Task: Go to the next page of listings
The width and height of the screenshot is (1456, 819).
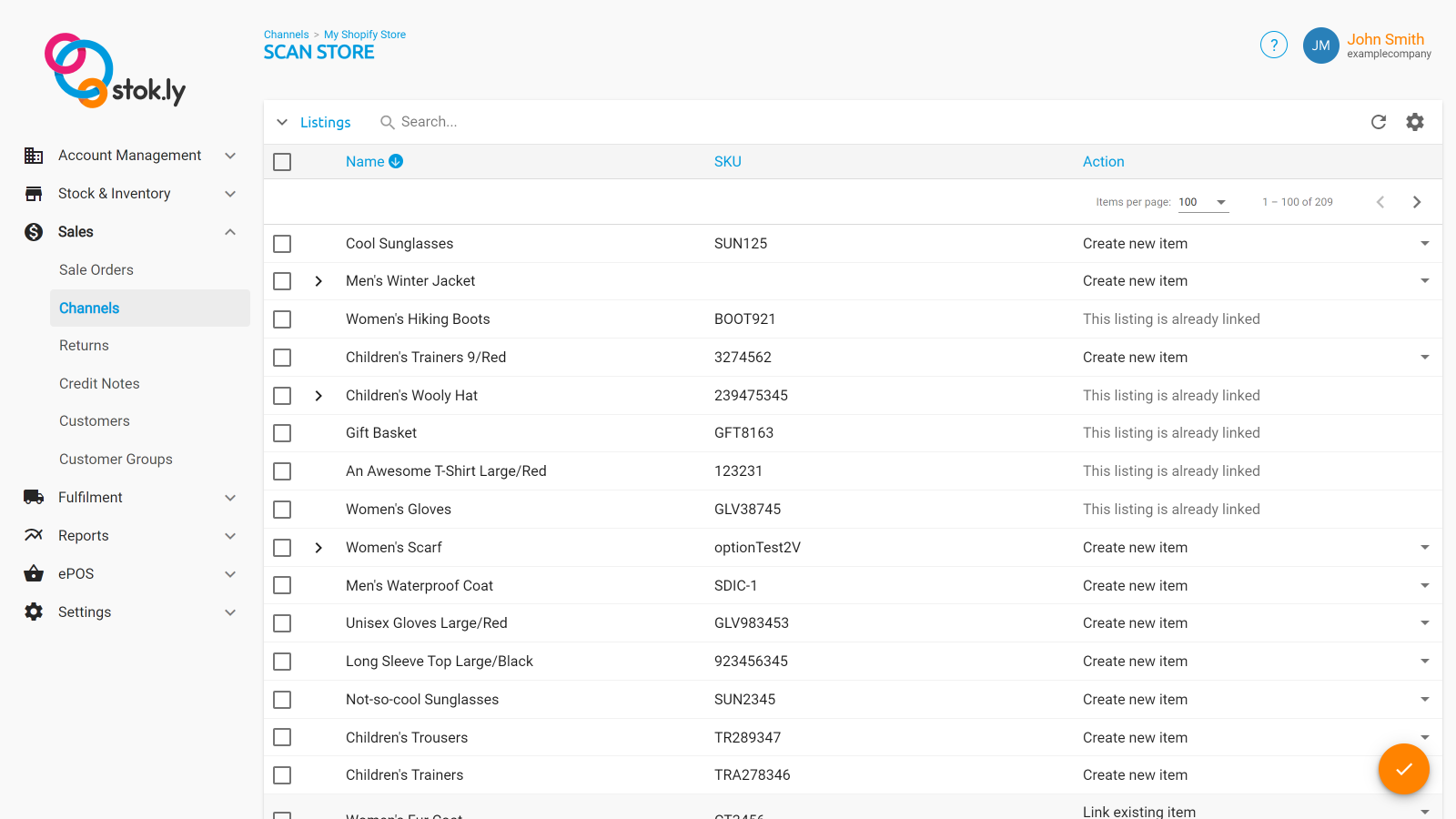Action: pos(1416,201)
